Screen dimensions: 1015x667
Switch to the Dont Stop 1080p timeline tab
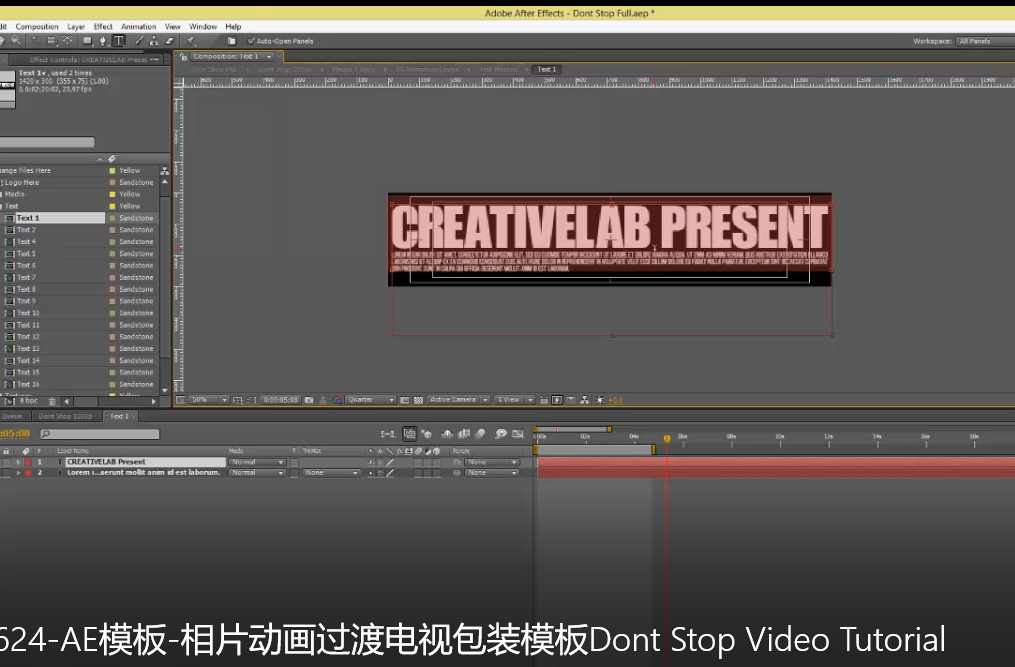[65, 416]
